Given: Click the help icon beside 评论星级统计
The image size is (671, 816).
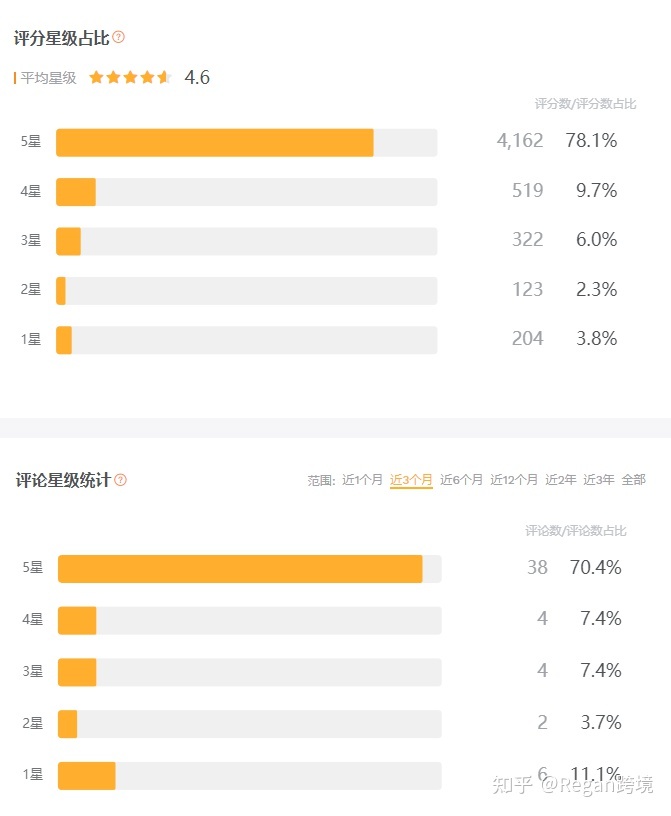Looking at the screenshot, I should coord(120,480).
